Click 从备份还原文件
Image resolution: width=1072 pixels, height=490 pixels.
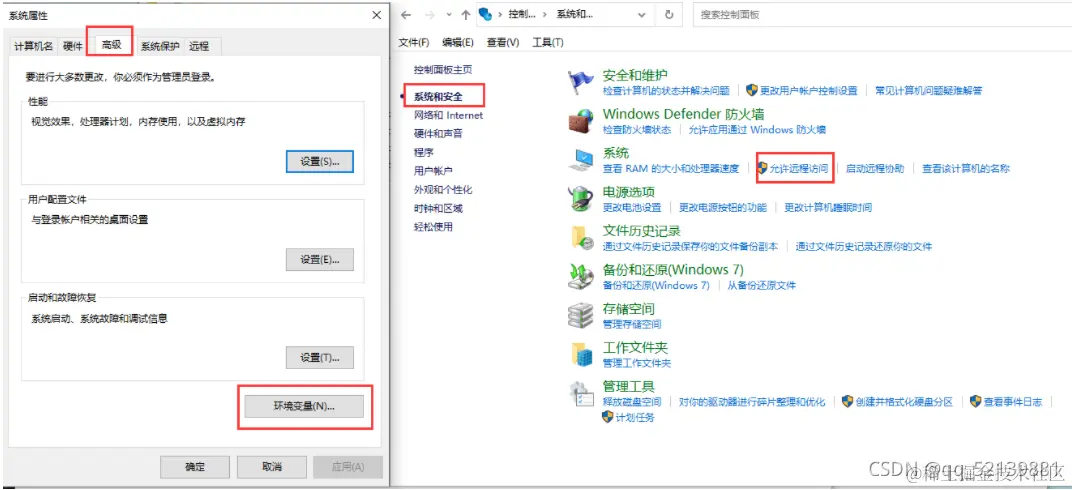click(x=761, y=286)
